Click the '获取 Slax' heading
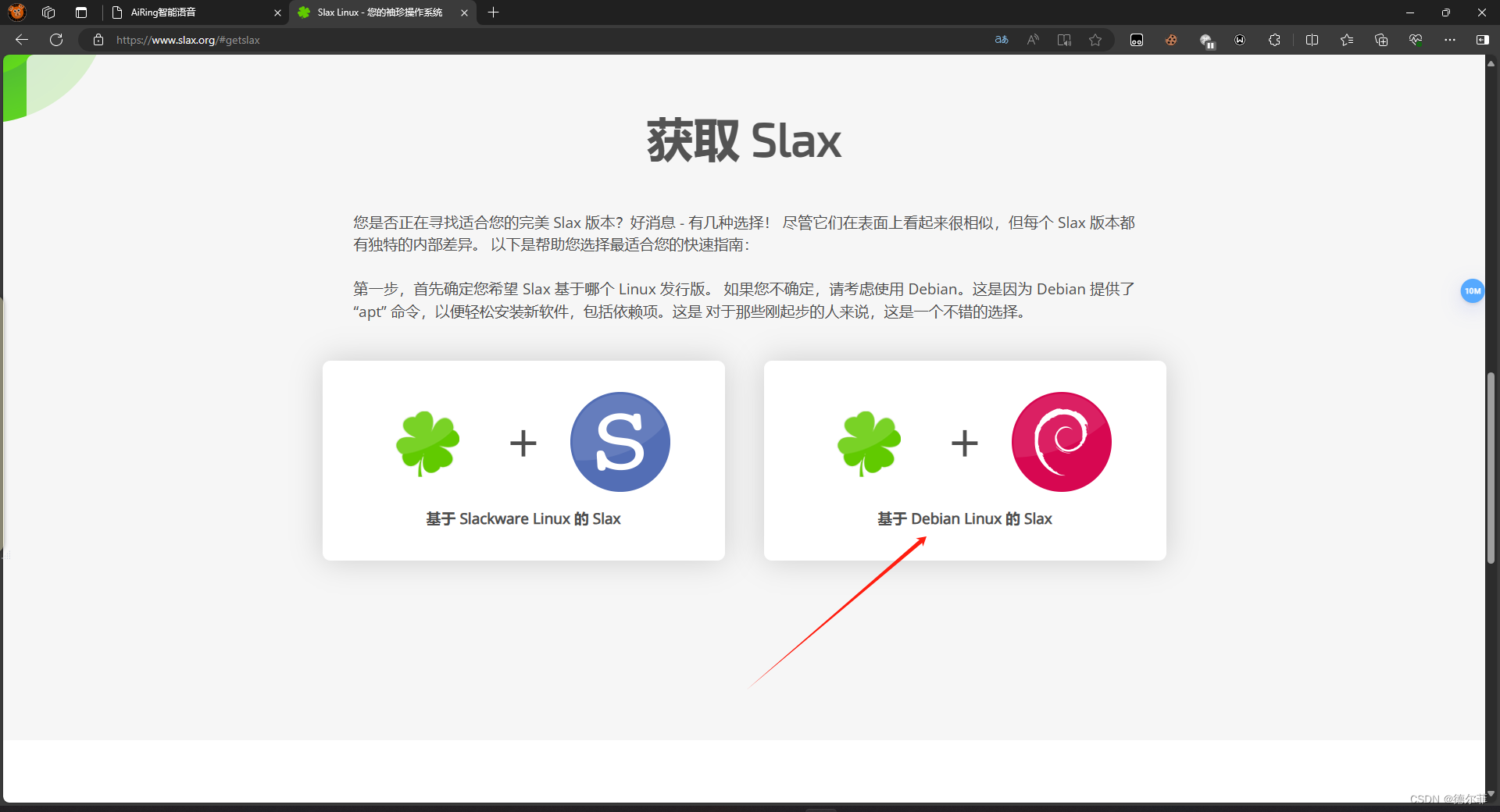The width and height of the screenshot is (1500, 812). click(x=744, y=141)
